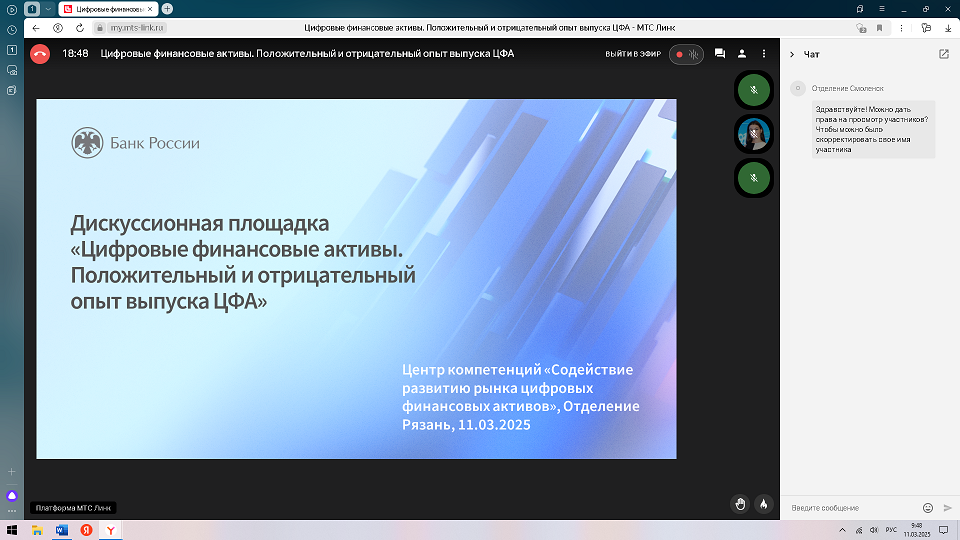Send a fire reaction
960x540 pixels.
(x=764, y=504)
